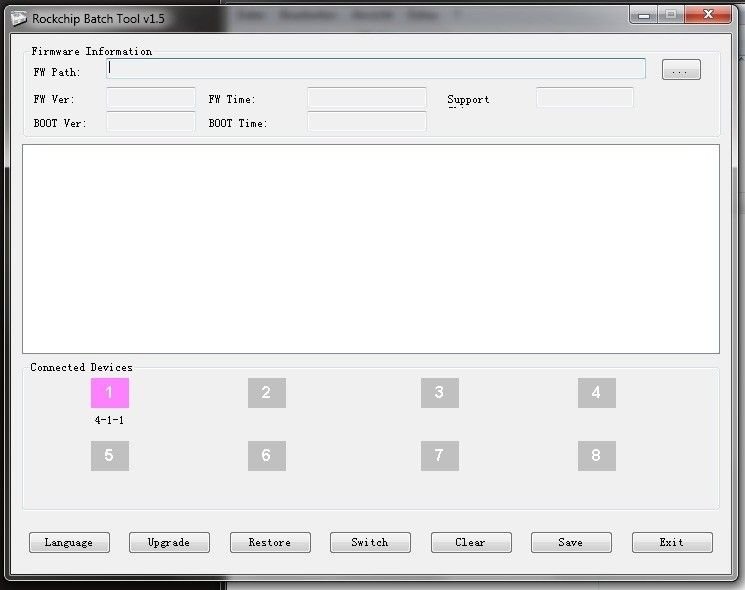Select device slot 5
The height and width of the screenshot is (590, 745).
(110, 456)
